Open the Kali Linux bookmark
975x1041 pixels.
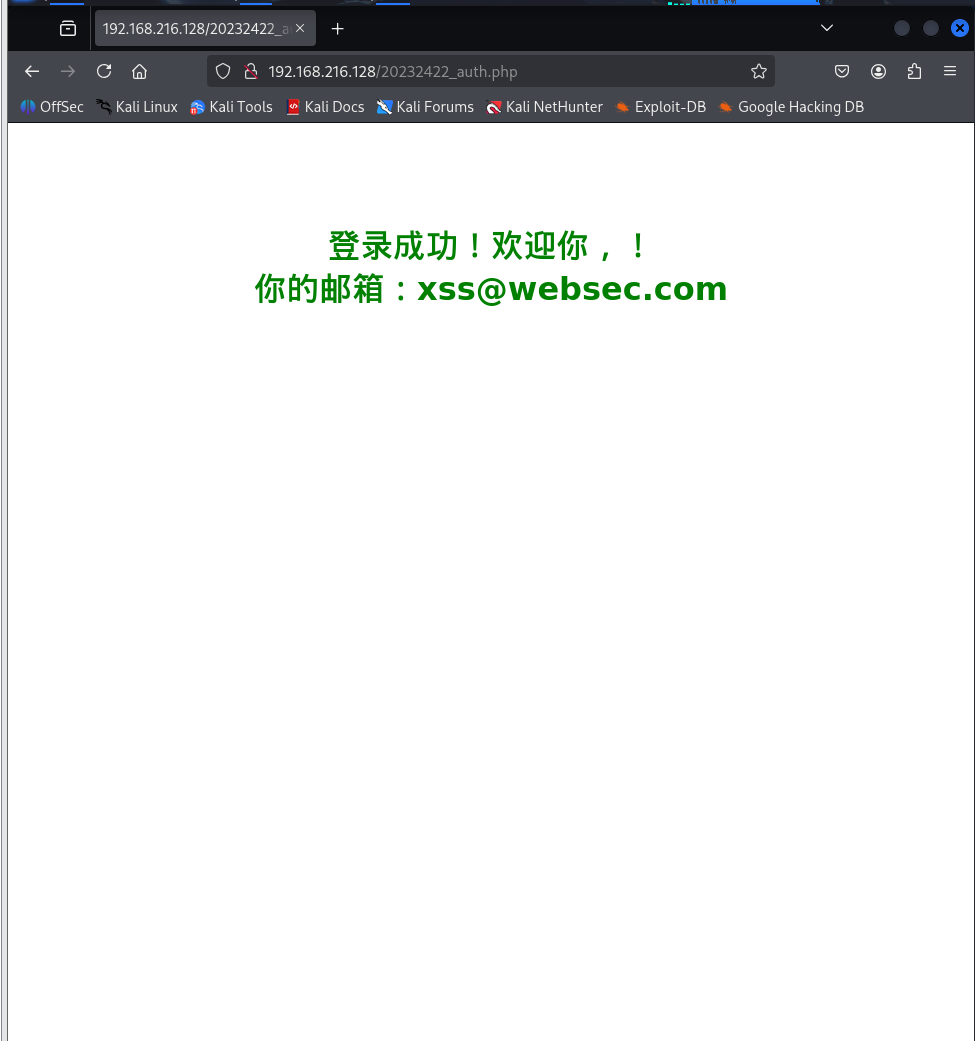(137, 107)
